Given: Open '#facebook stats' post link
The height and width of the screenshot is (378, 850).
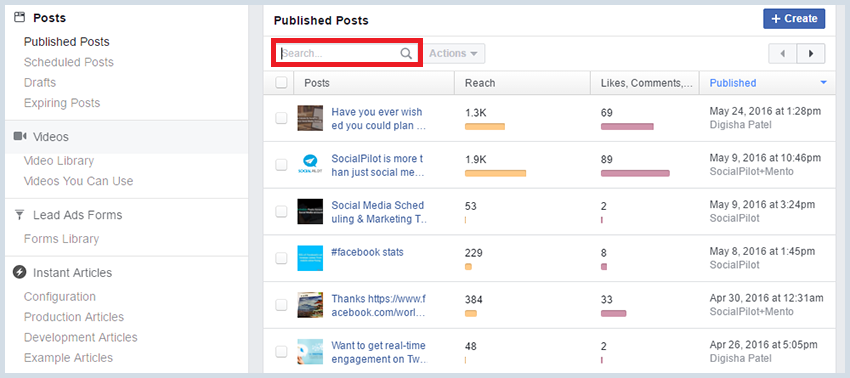Looking at the screenshot, I should click(368, 252).
